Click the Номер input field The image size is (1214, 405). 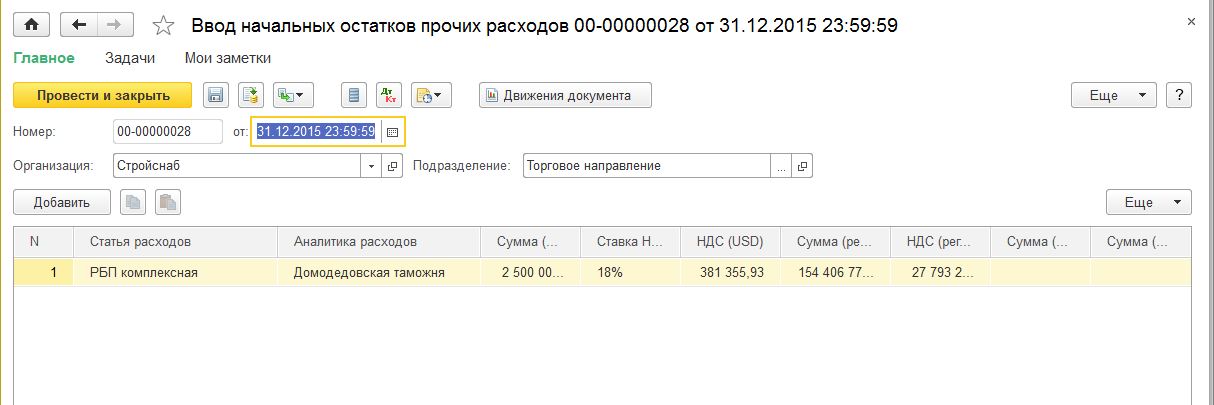168,132
